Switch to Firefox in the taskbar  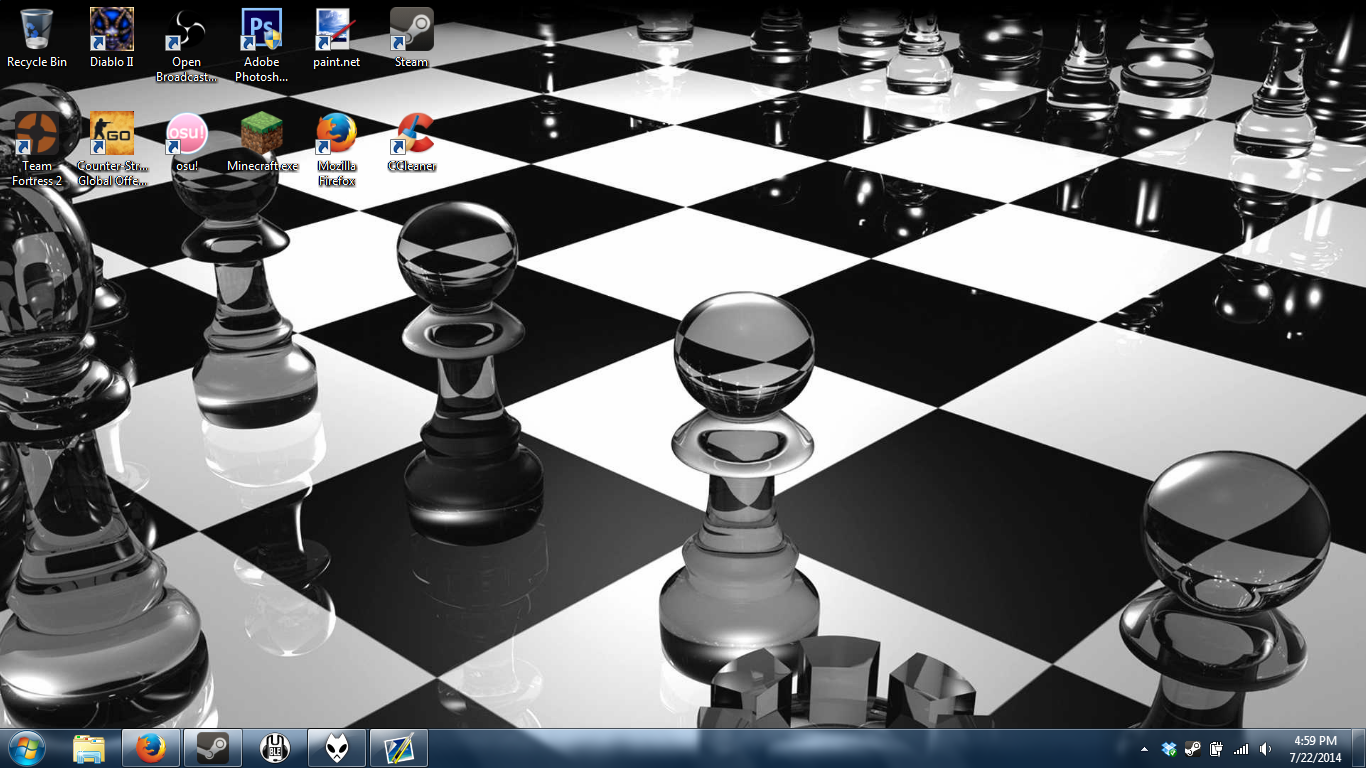[151, 748]
